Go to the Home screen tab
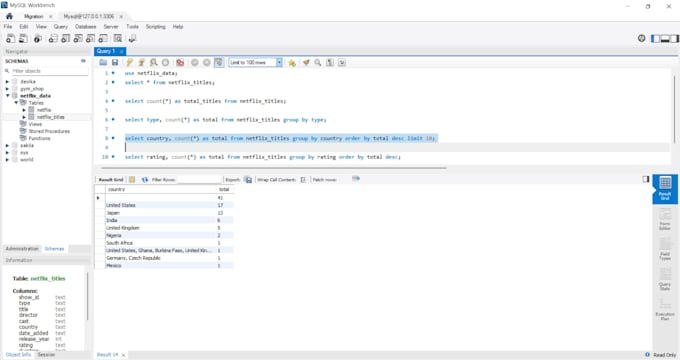Screen dimensions: 680x360 [x=10, y=16]
